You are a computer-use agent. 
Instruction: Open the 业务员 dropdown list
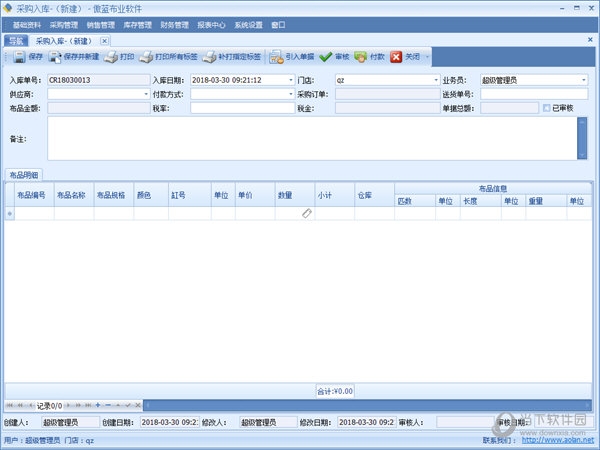pyautogui.click(x=583, y=80)
